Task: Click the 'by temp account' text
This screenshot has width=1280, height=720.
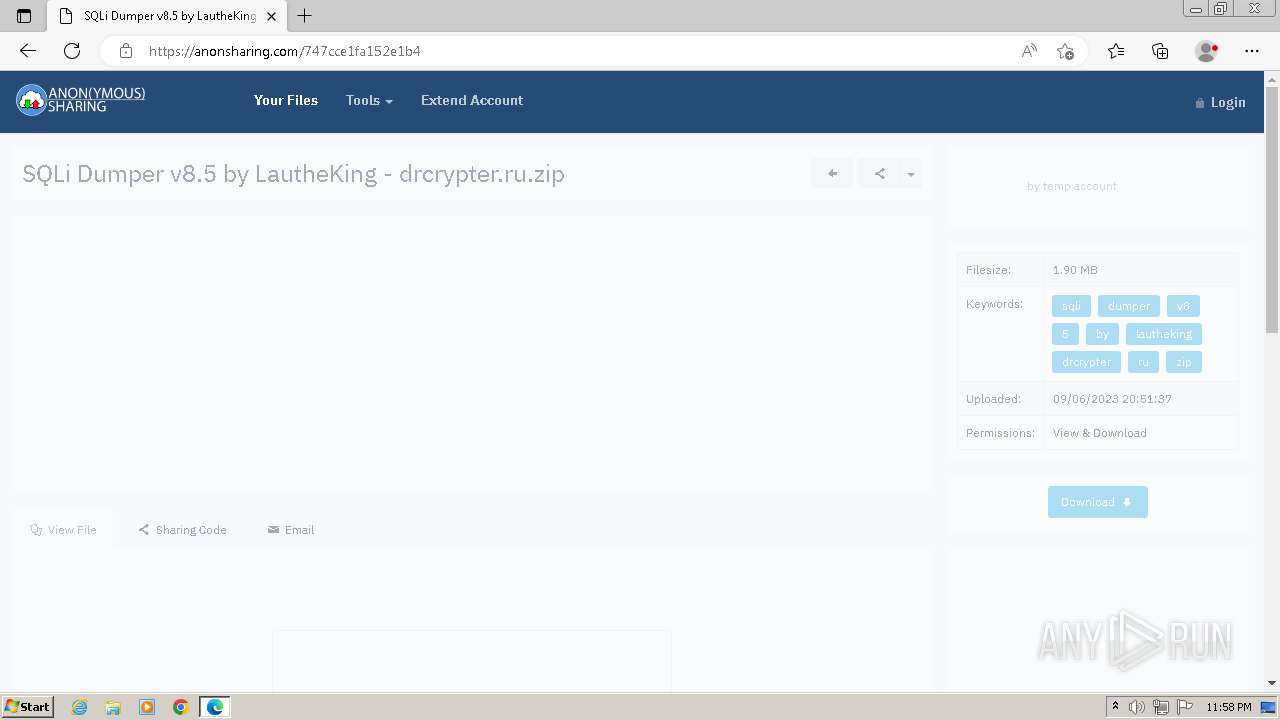Action: click(x=1072, y=186)
